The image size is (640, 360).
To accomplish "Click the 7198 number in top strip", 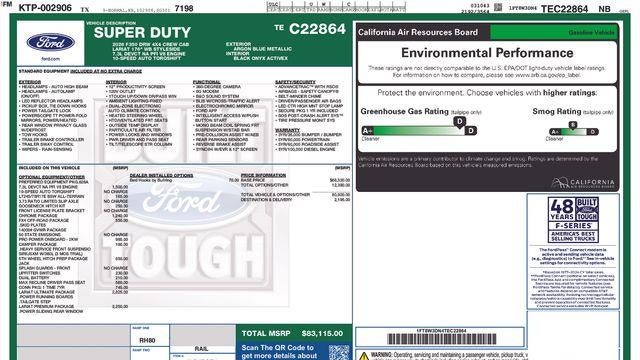I will [184, 8].
